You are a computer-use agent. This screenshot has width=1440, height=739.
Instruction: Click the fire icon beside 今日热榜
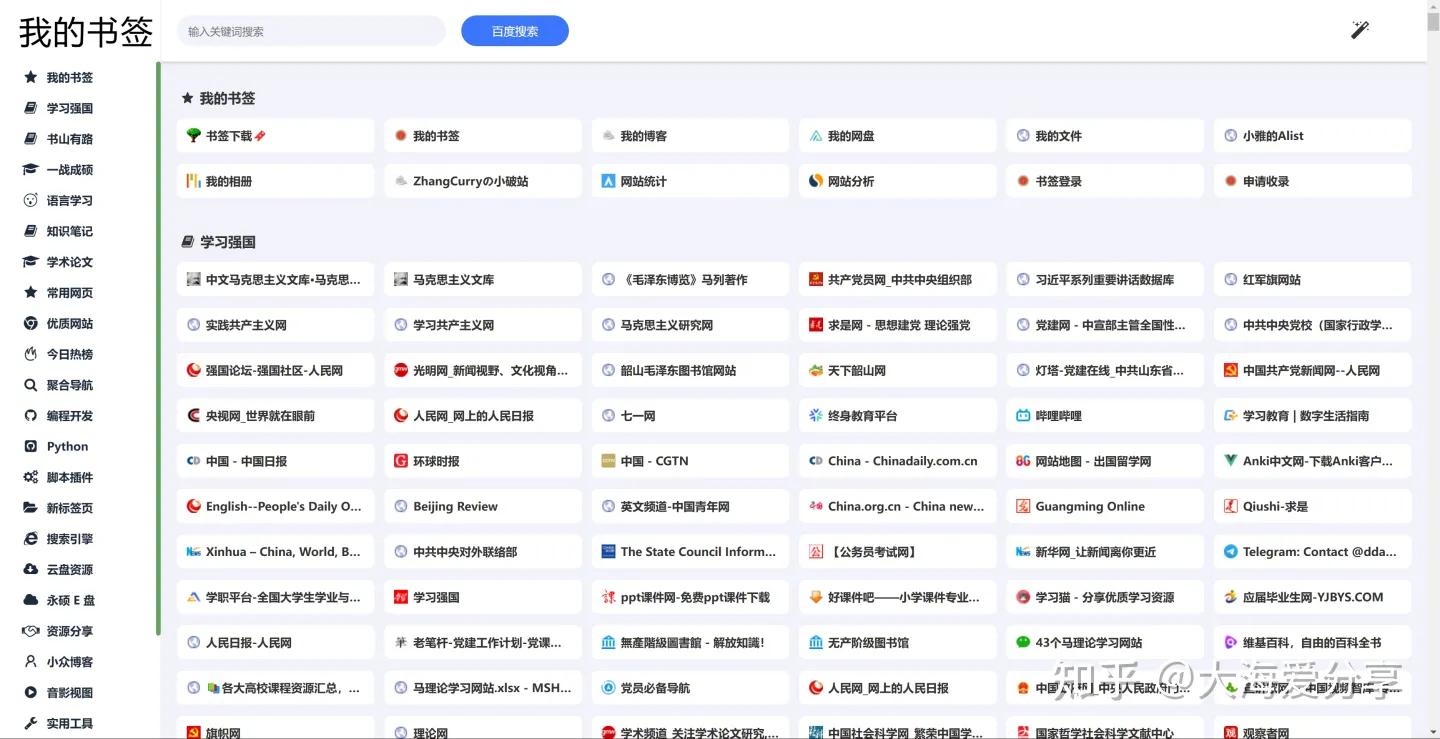coord(30,354)
